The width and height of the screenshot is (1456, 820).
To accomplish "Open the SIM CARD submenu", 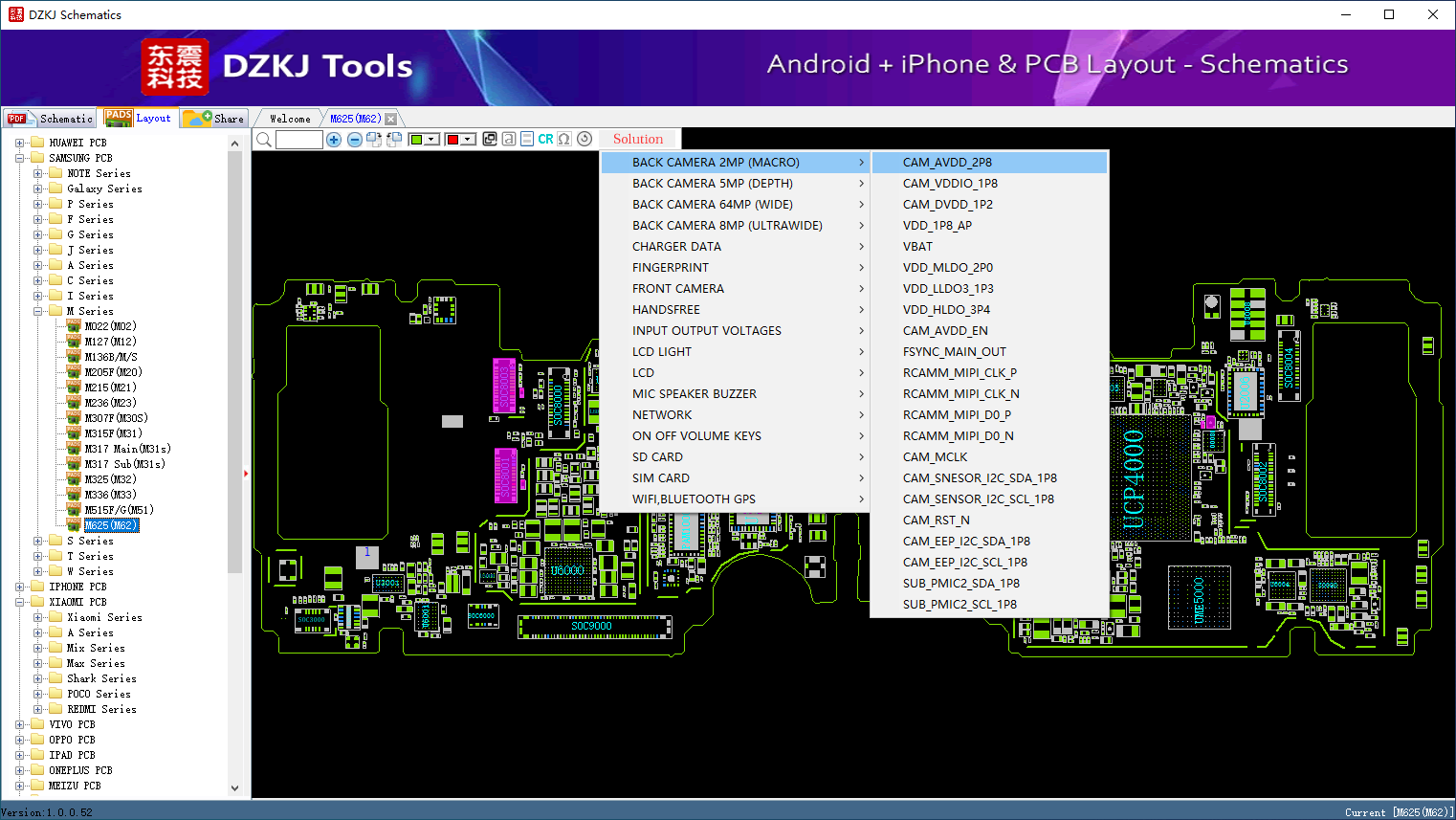I will click(735, 478).
